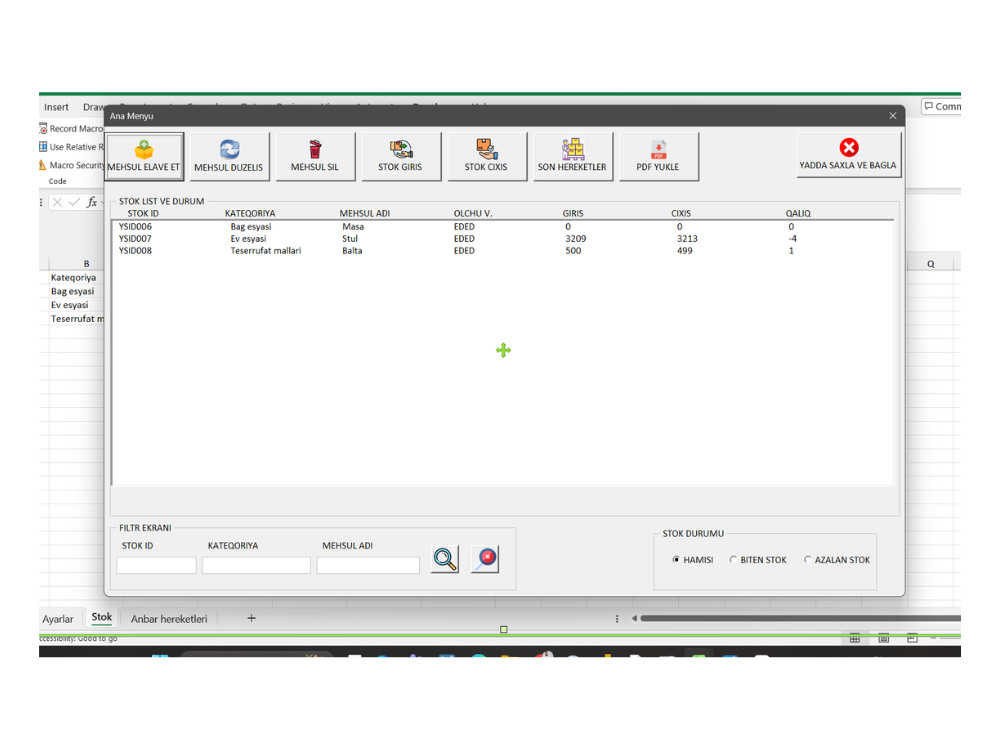Click the fx insert function icon
Screen dimensions: 1000x750
coord(92,202)
